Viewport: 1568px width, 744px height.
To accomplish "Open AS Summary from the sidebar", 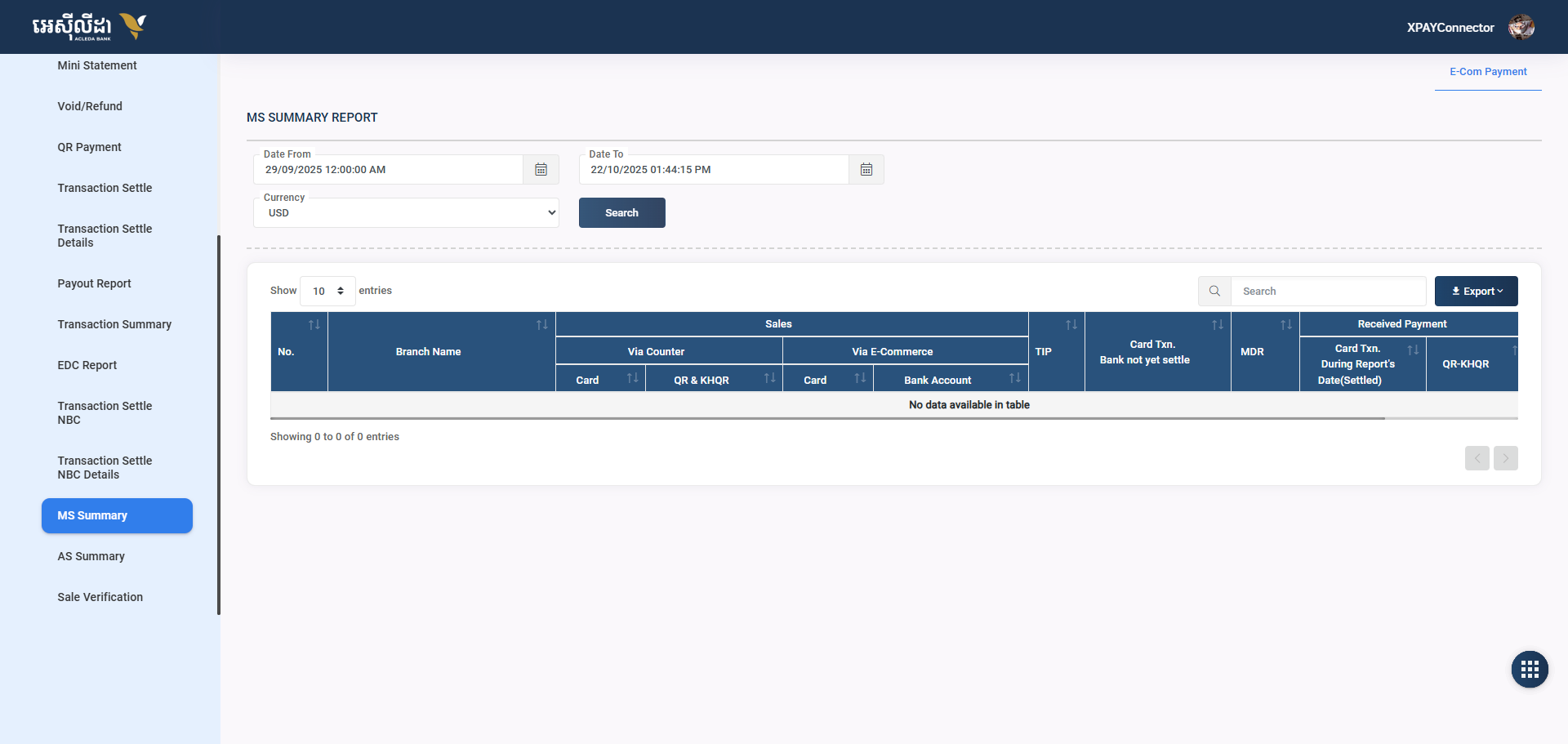I will coord(91,556).
